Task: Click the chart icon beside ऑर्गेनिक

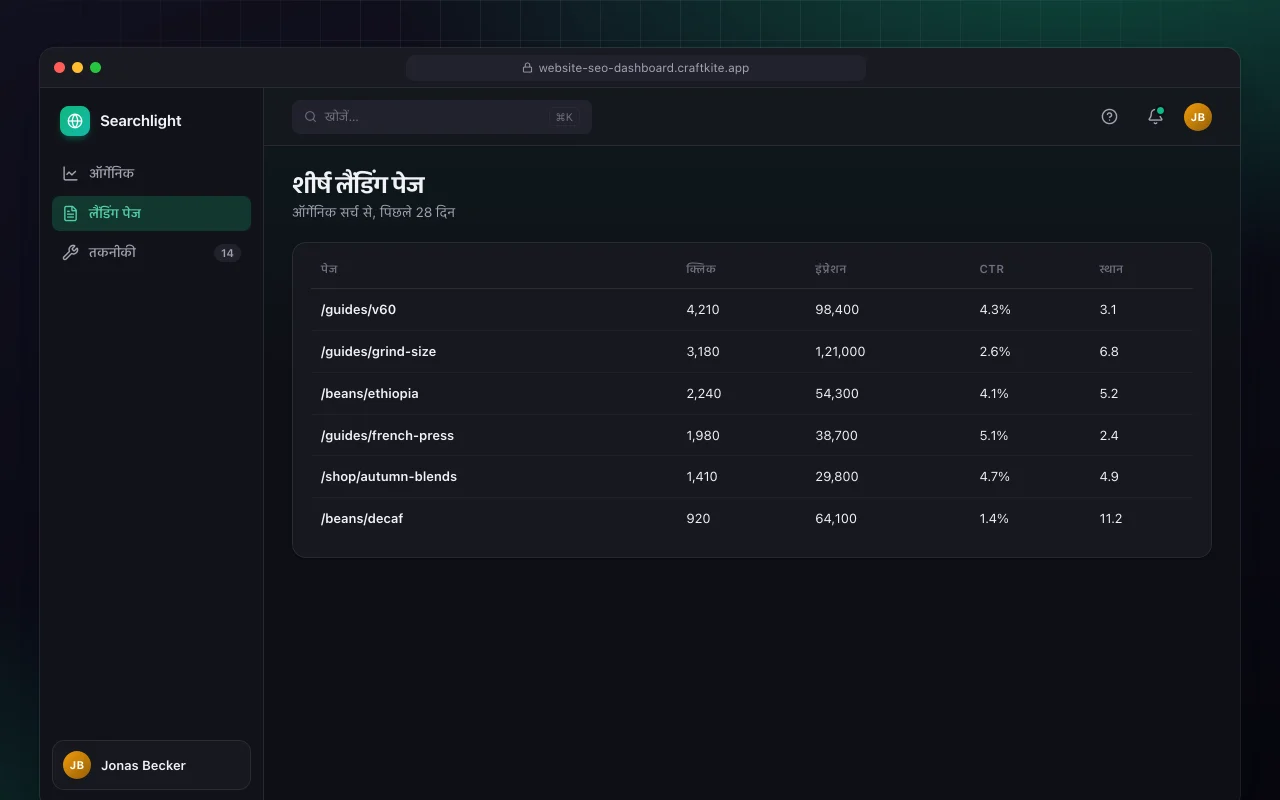Action: click(70, 173)
